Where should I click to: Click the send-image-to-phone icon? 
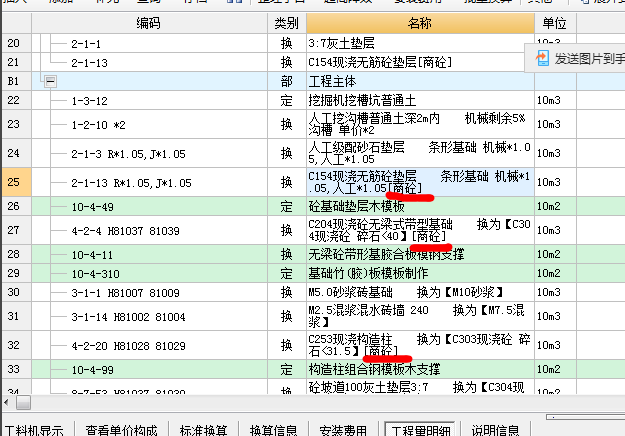[543, 59]
